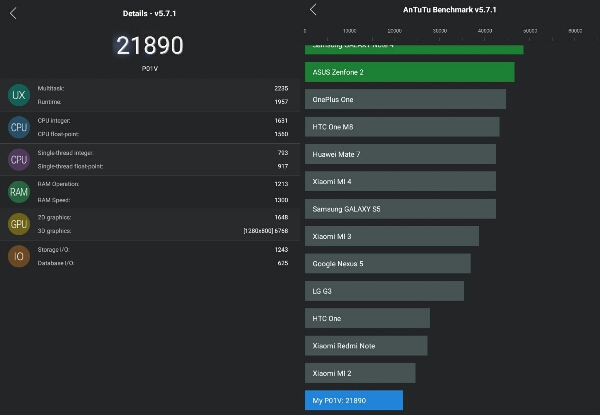Tap the Huawei Mate 7 bar
Viewport: 600px width, 415px height.
point(401,154)
